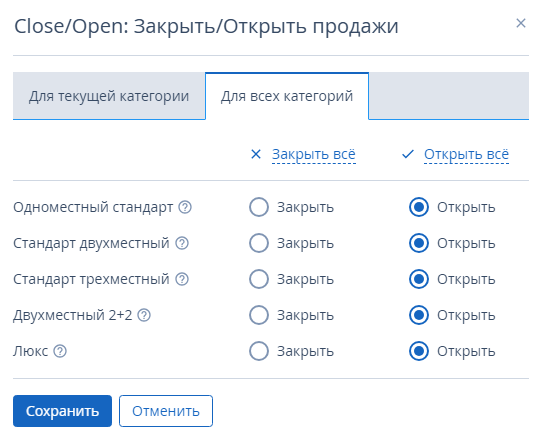Switch to Для всех категорий tab
Screen dimensions: 542x440
click(287, 96)
